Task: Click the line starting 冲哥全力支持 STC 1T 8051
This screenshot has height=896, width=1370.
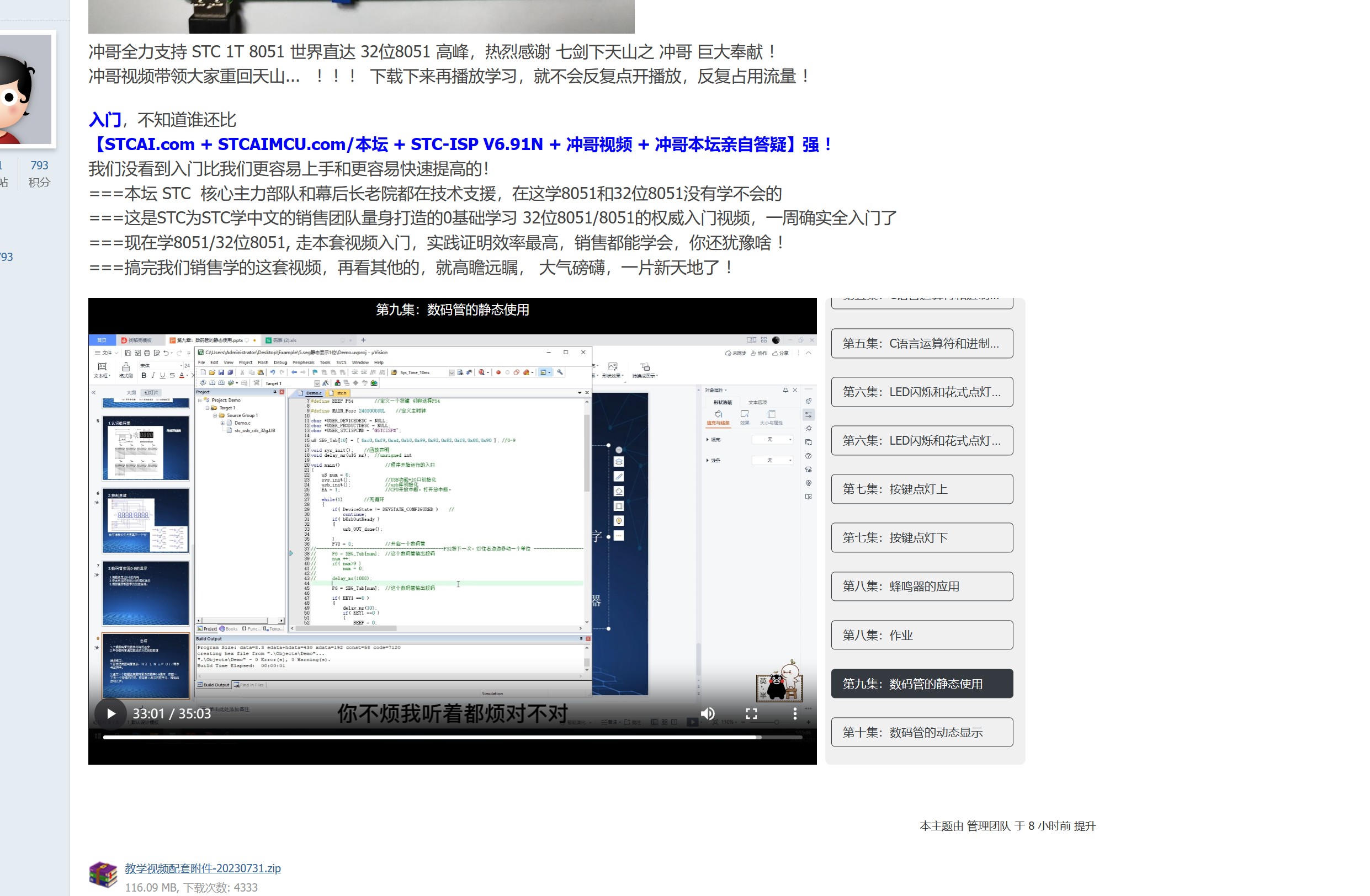Action: coord(432,52)
